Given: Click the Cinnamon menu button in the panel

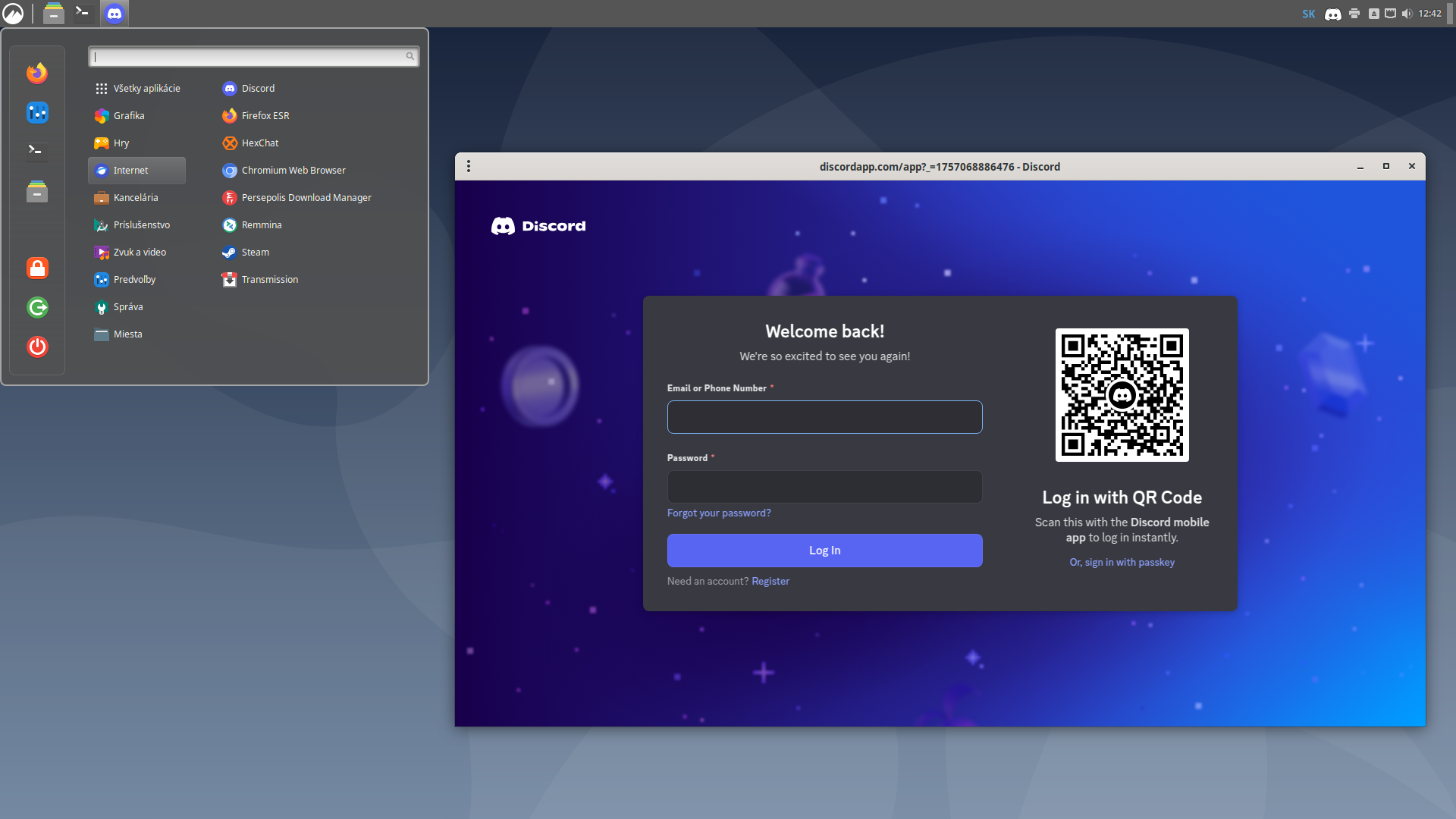Looking at the screenshot, I should (13, 13).
